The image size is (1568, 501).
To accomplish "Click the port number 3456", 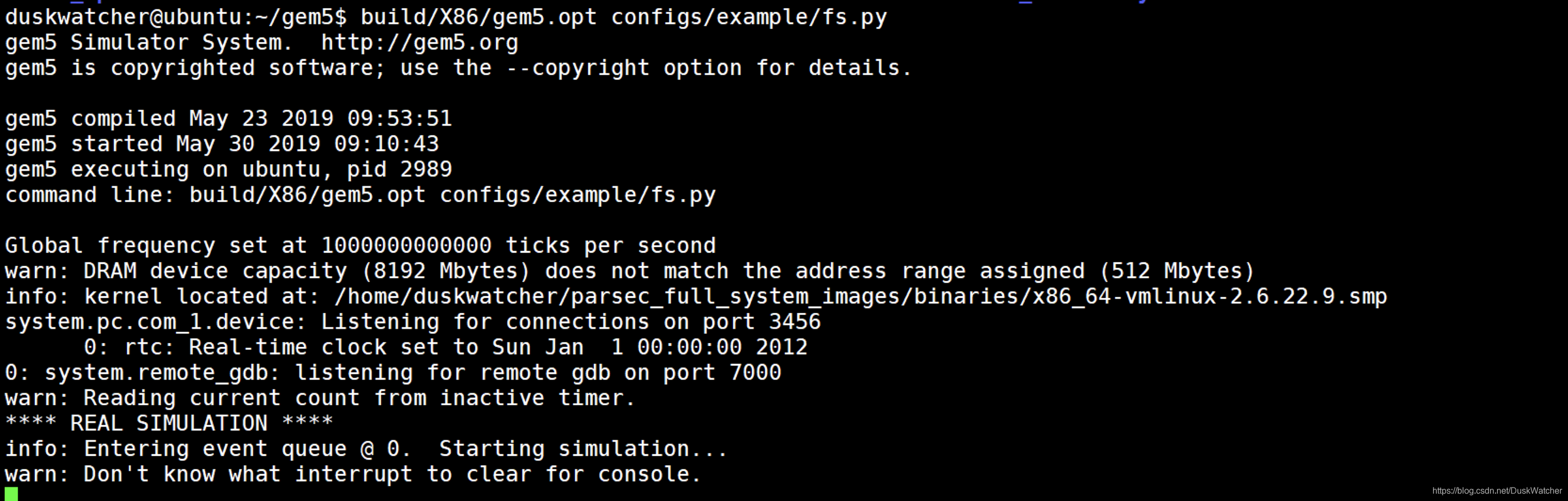I will click(794, 321).
